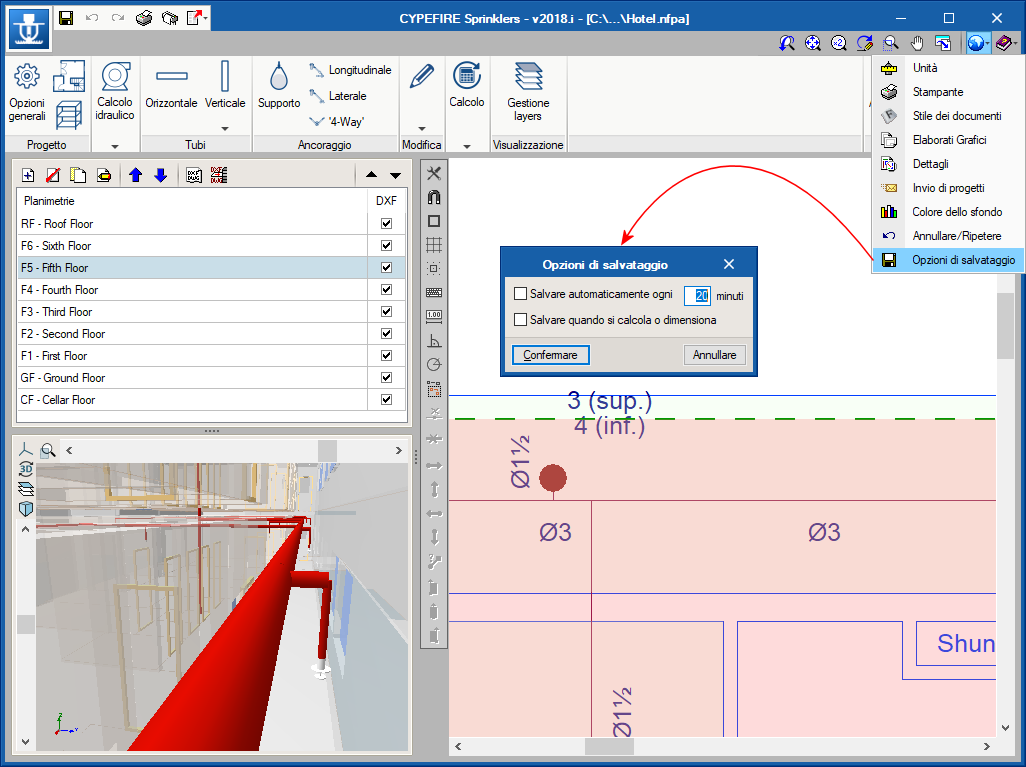This screenshot has height=767, width=1026.
Task: Select Annullare/Ripetere menu entry
Action: [947, 236]
